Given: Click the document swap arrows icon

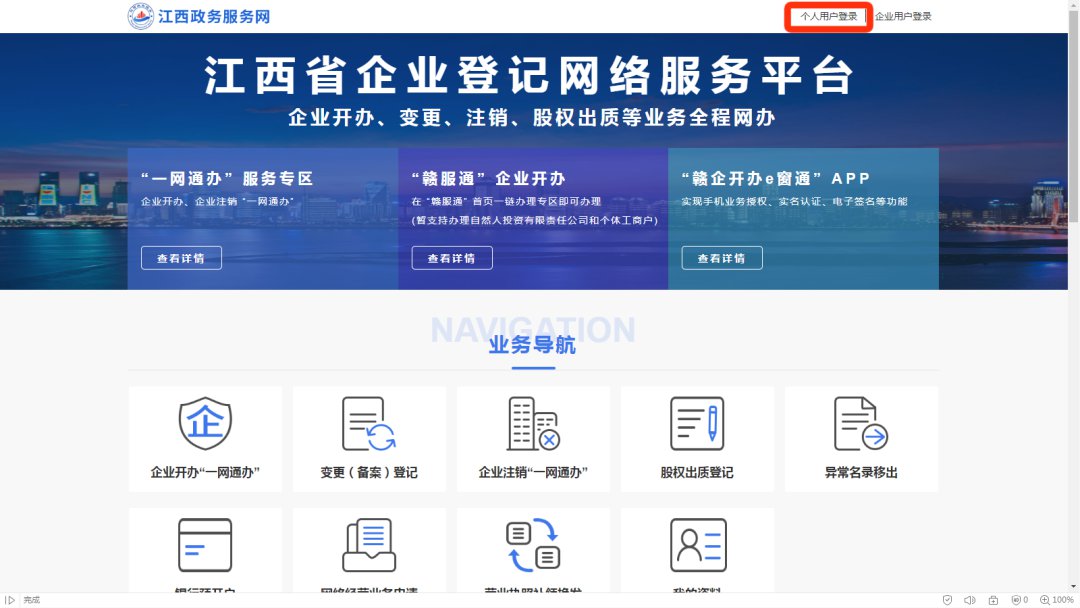Looking at the screenshot, I should point(533,545).
